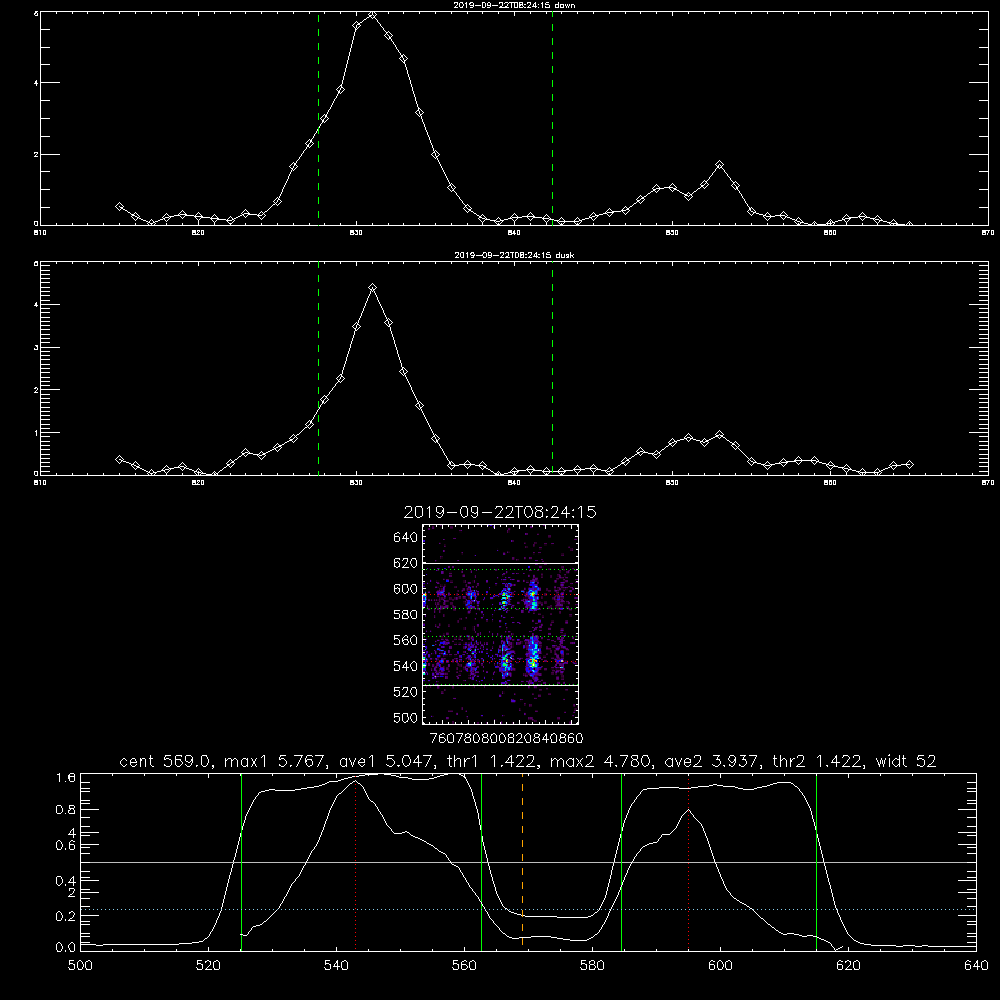
Task: Click the "2019-09-22T08:24:15 dusk" plot title
Action: coord(514,255)
